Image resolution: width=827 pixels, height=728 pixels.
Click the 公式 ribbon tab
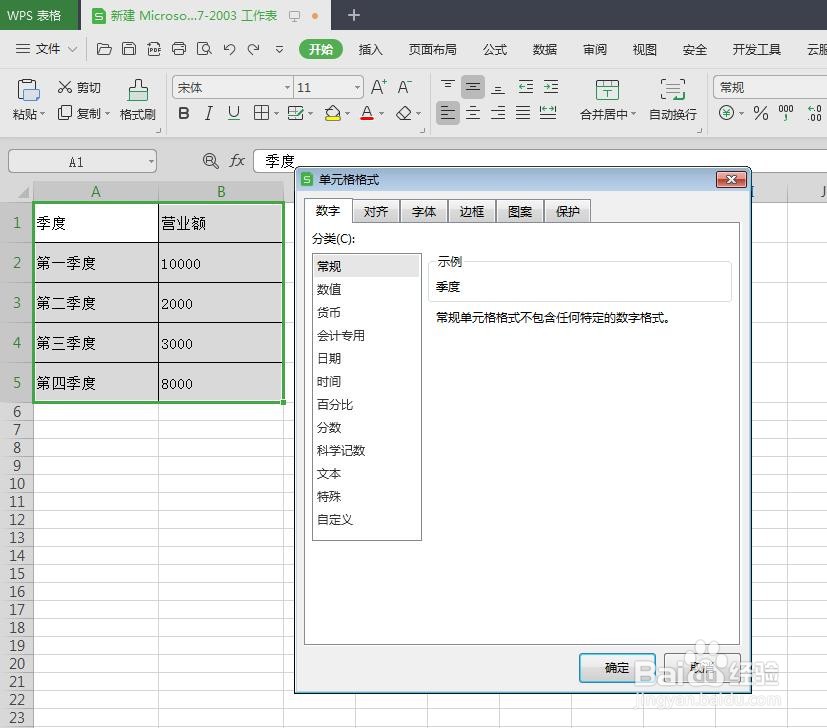[495, 50]
